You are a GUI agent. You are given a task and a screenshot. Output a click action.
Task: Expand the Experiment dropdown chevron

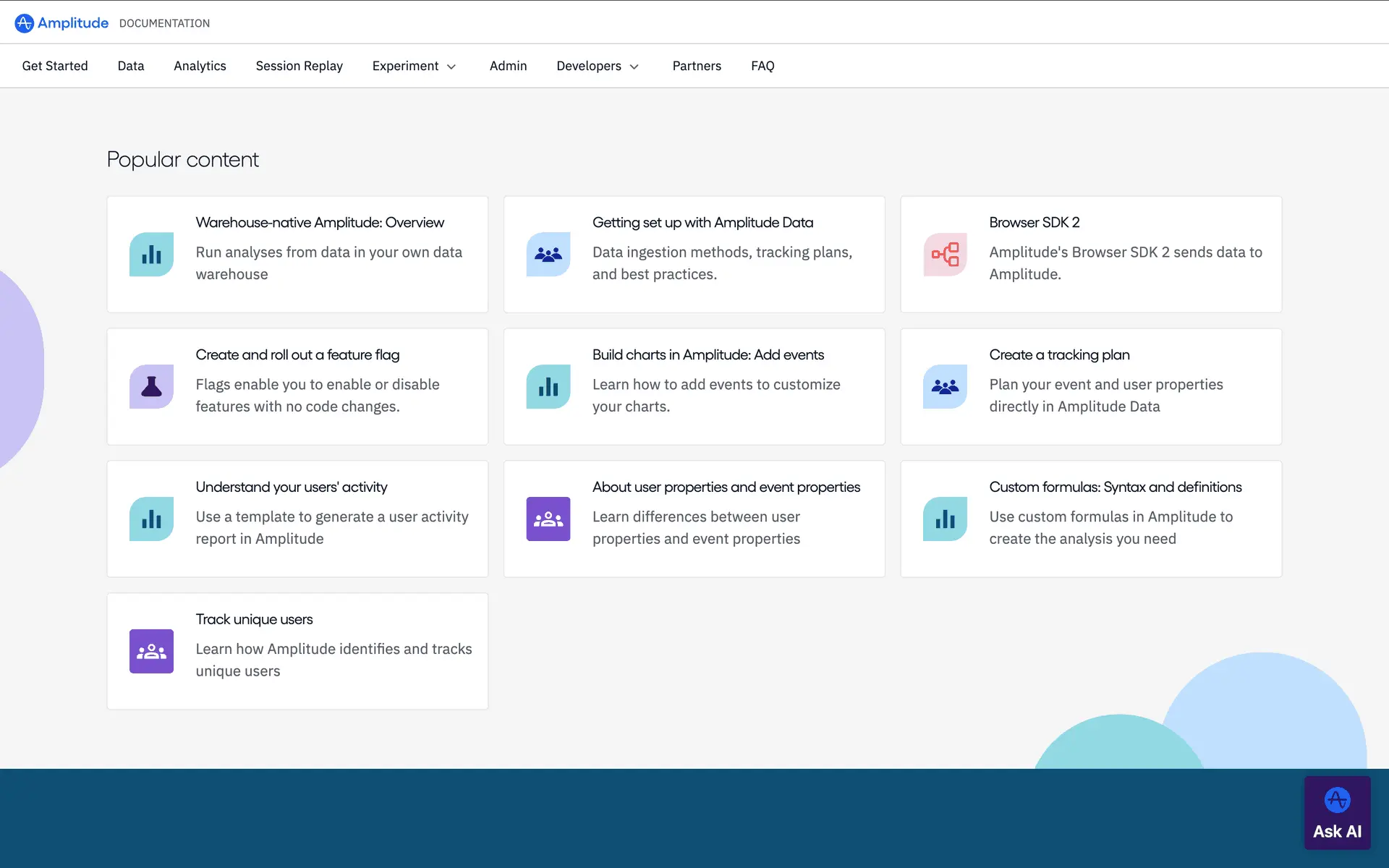point(451,67)
